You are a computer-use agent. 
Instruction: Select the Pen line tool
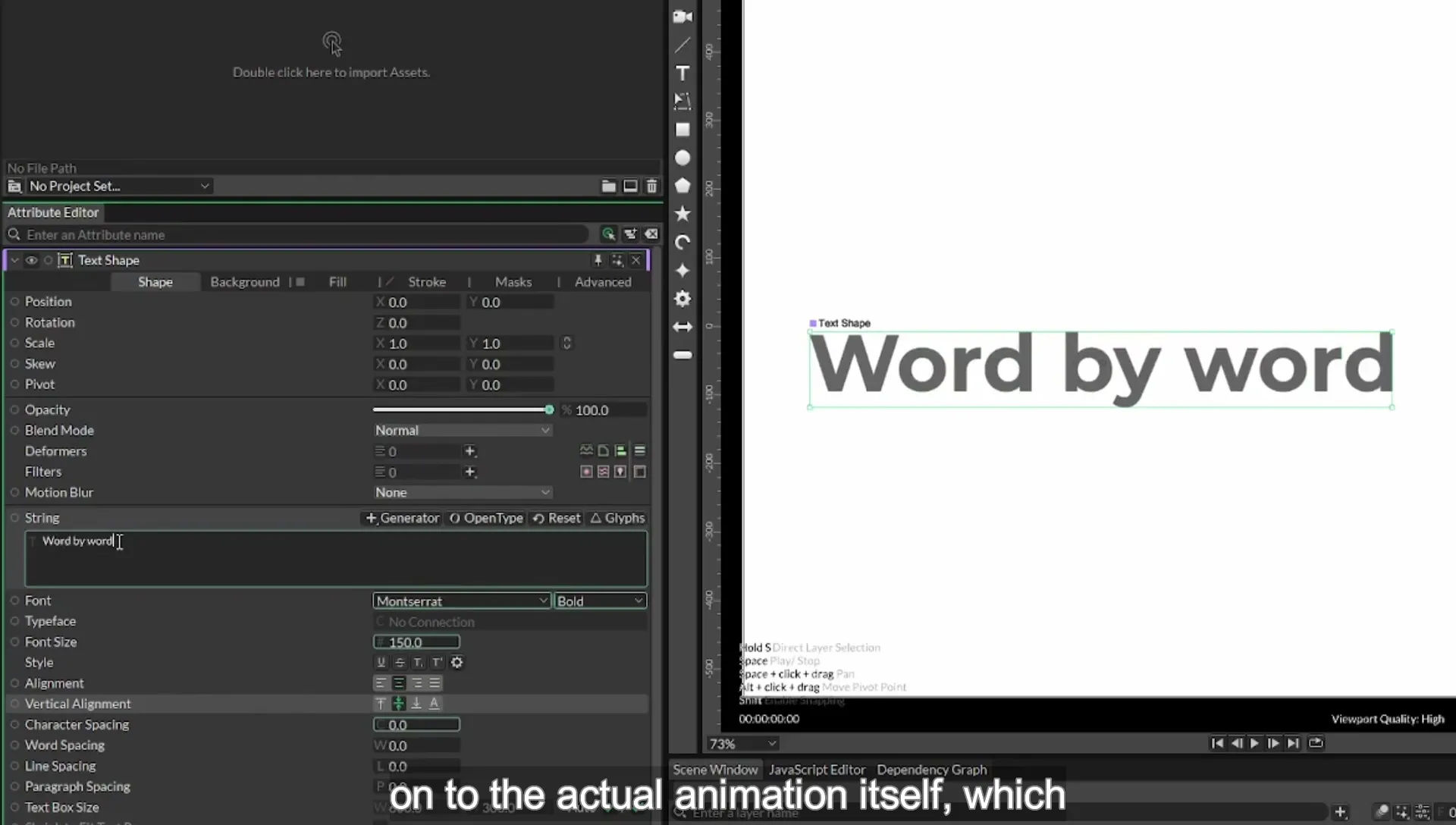[x=682, y=45]
